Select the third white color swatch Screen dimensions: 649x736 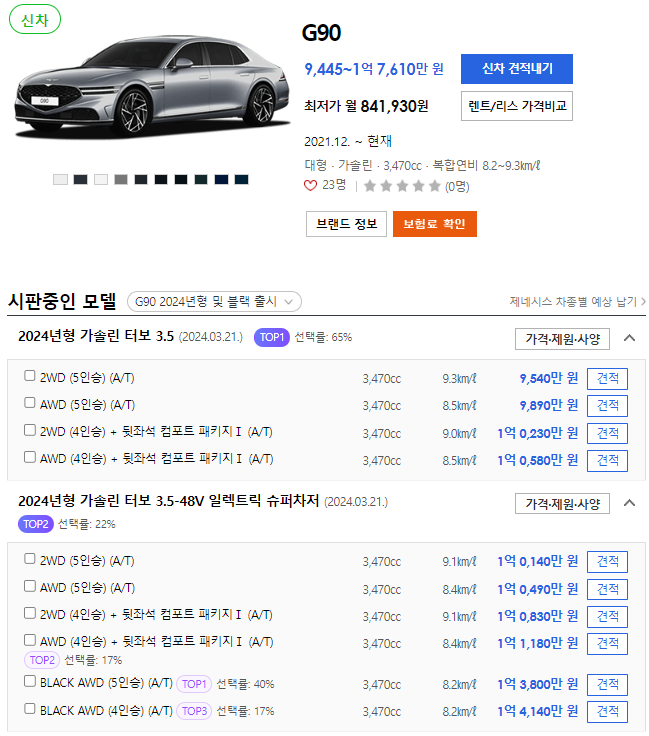[101, 179]
